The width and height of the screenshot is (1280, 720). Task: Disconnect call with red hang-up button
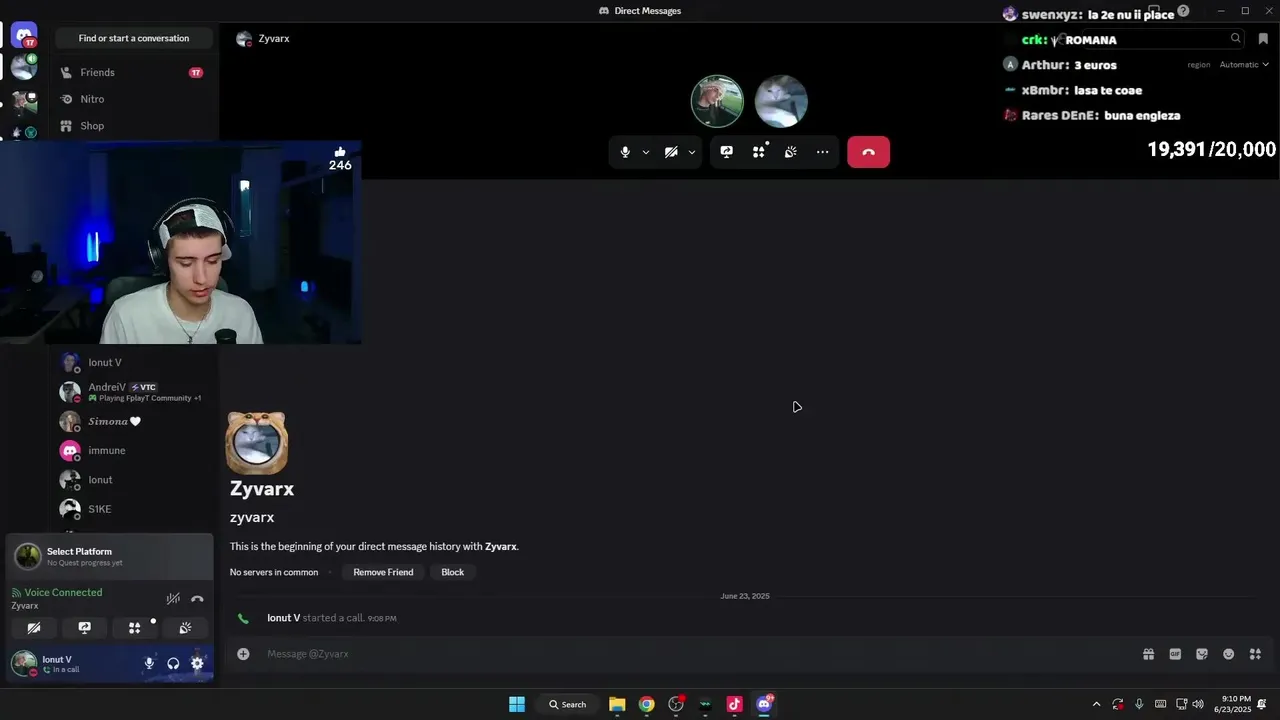[868, 152]
